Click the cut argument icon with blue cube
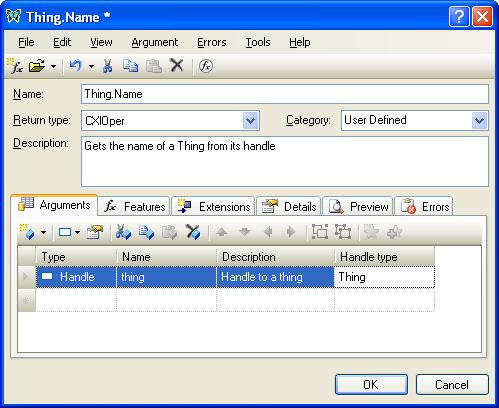Screen dimensions: 499x408 (123, 232)
